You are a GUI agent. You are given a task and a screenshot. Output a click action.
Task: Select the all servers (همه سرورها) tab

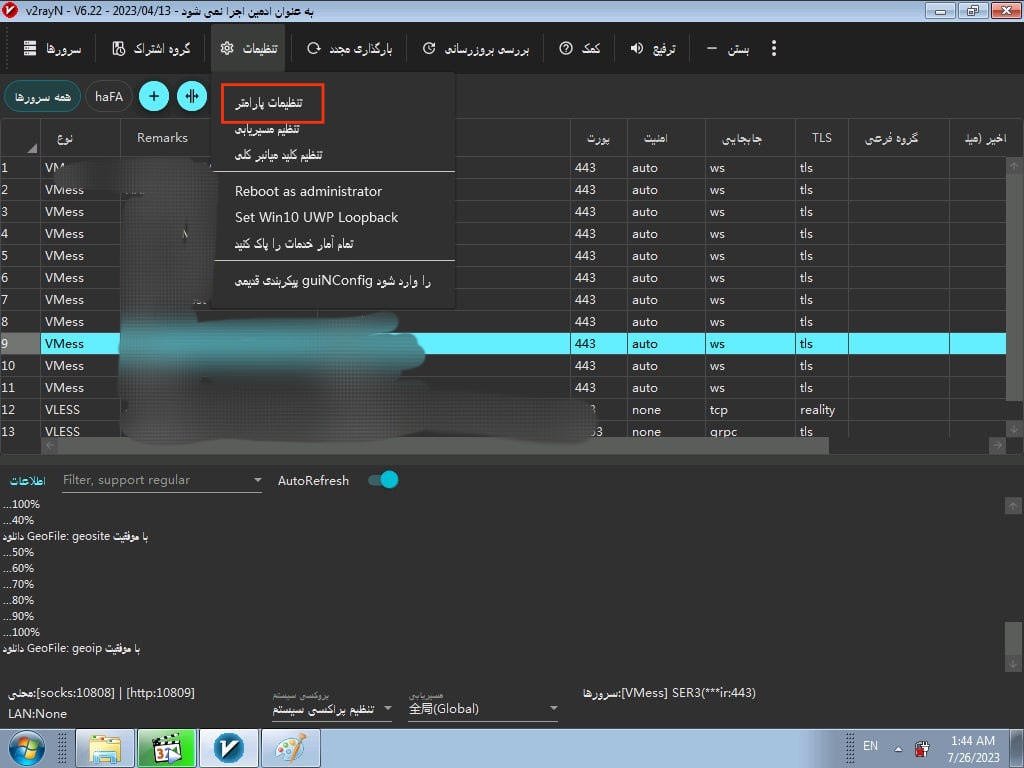tap(41, 97)
